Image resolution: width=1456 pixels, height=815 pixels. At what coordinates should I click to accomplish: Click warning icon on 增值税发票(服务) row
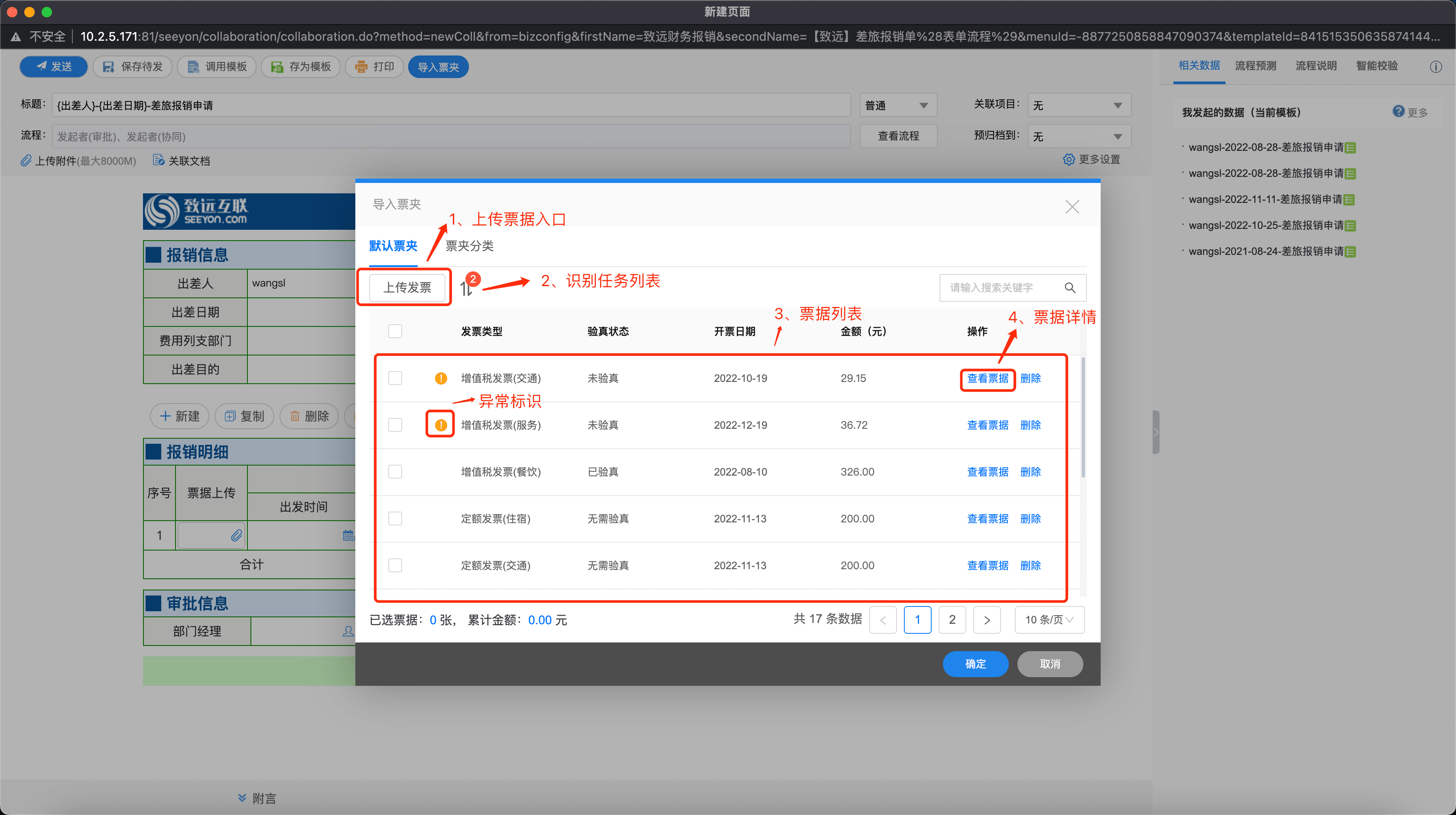pos(440,425)
